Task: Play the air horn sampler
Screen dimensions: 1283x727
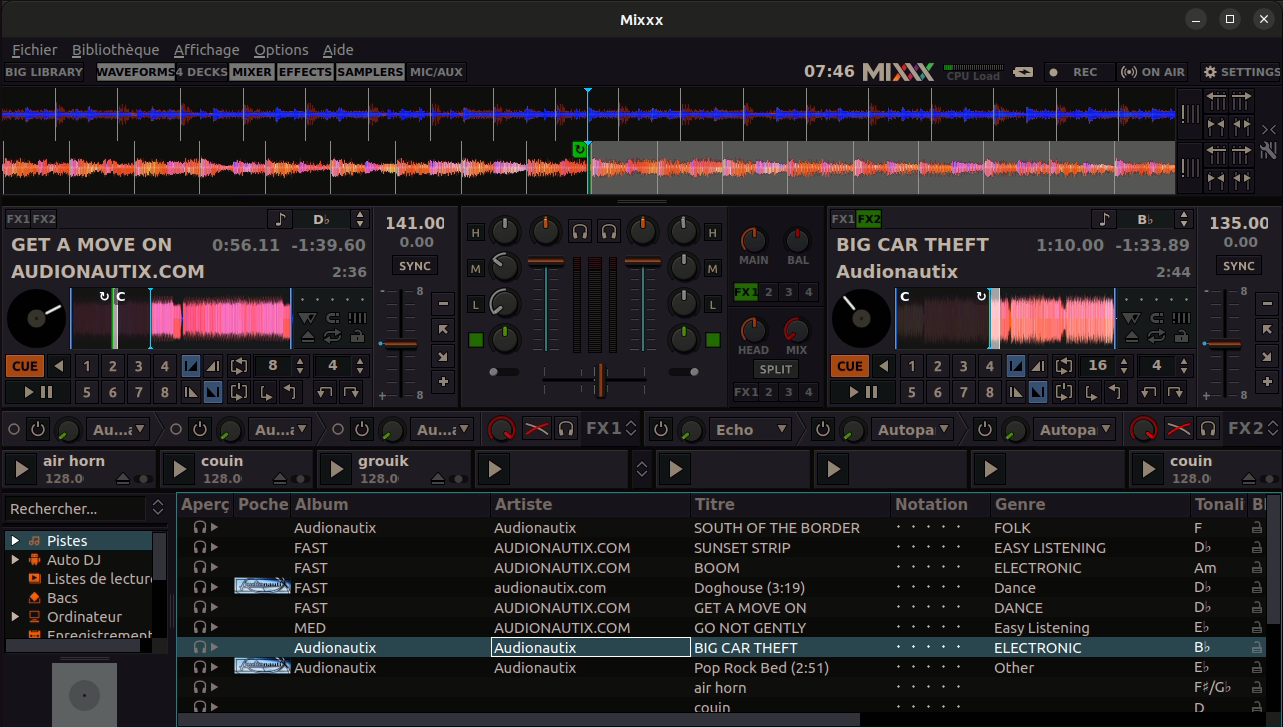Action: coord(21,468)
